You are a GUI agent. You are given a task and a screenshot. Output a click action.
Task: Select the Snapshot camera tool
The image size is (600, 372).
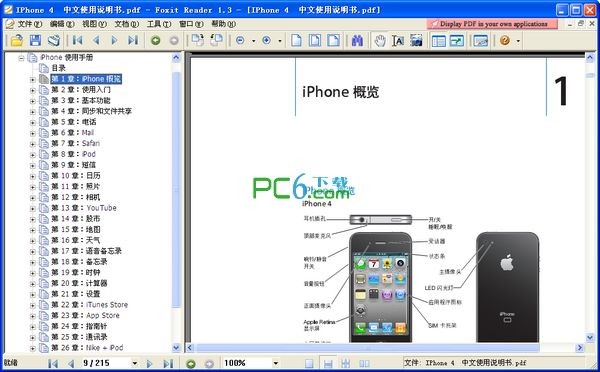click(416, 41)
